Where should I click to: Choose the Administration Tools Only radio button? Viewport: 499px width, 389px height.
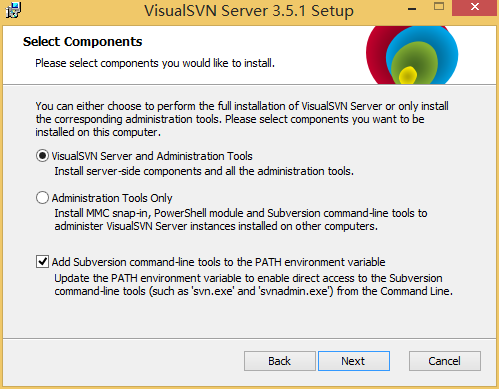(42, 198)
